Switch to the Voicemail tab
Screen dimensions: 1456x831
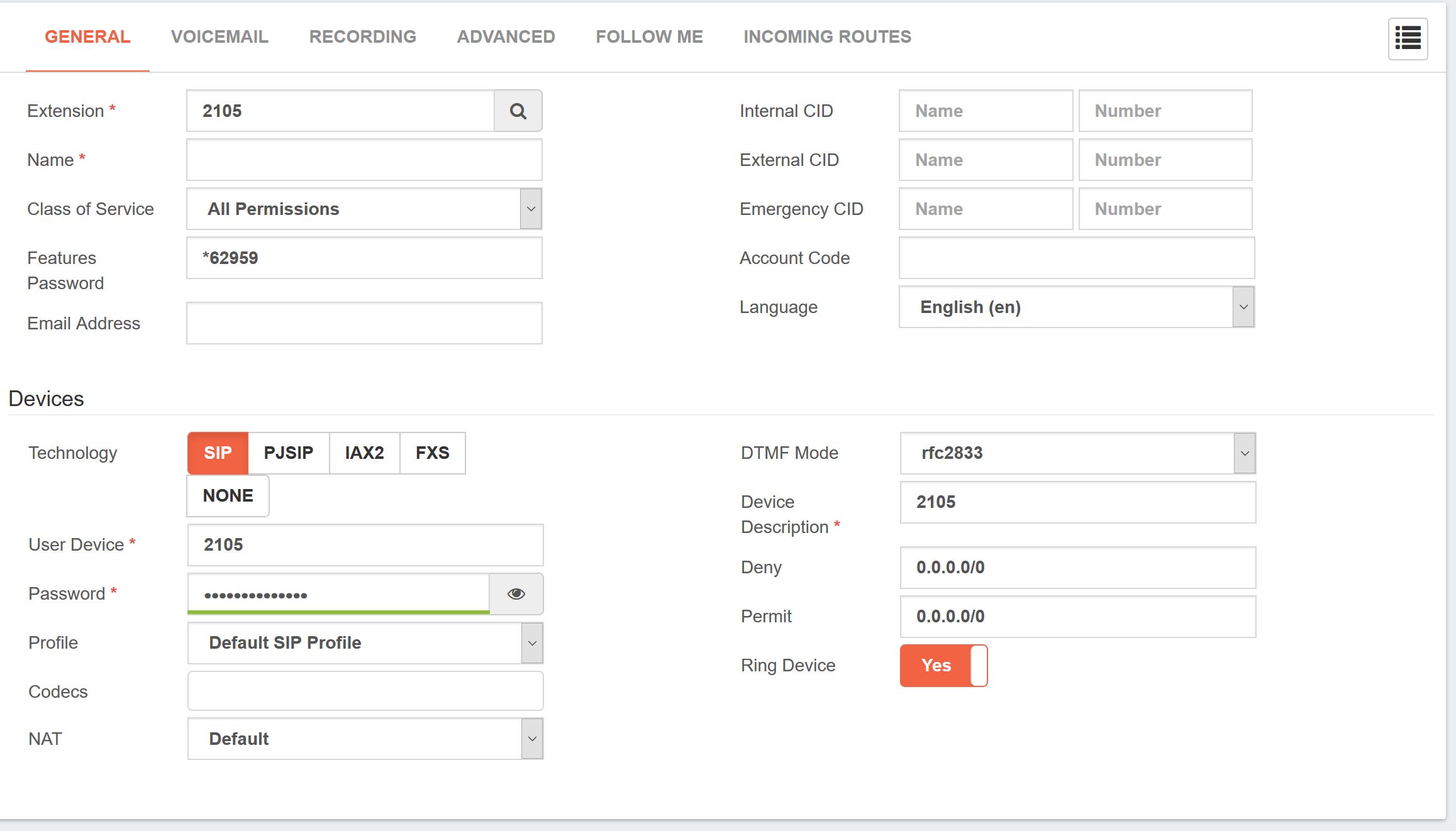tap(220, 37)
